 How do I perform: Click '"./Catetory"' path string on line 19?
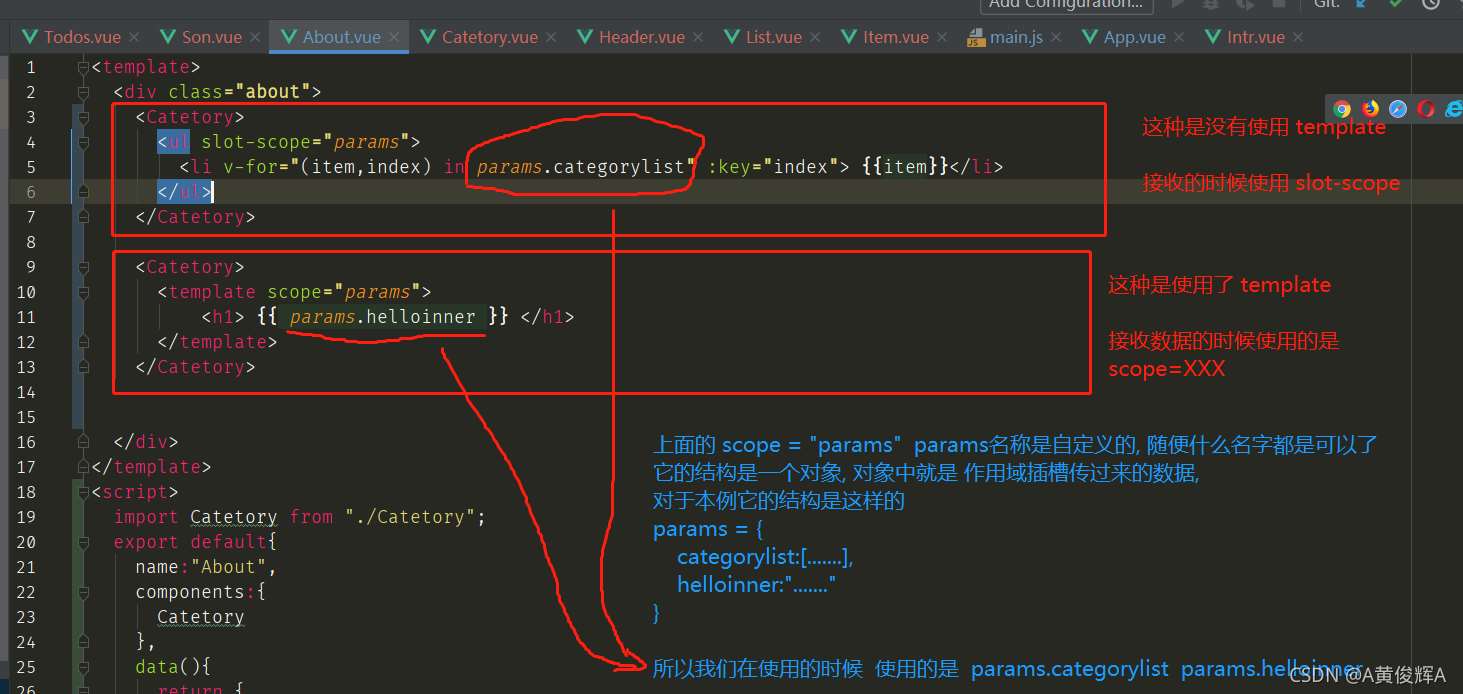[410, 517]
